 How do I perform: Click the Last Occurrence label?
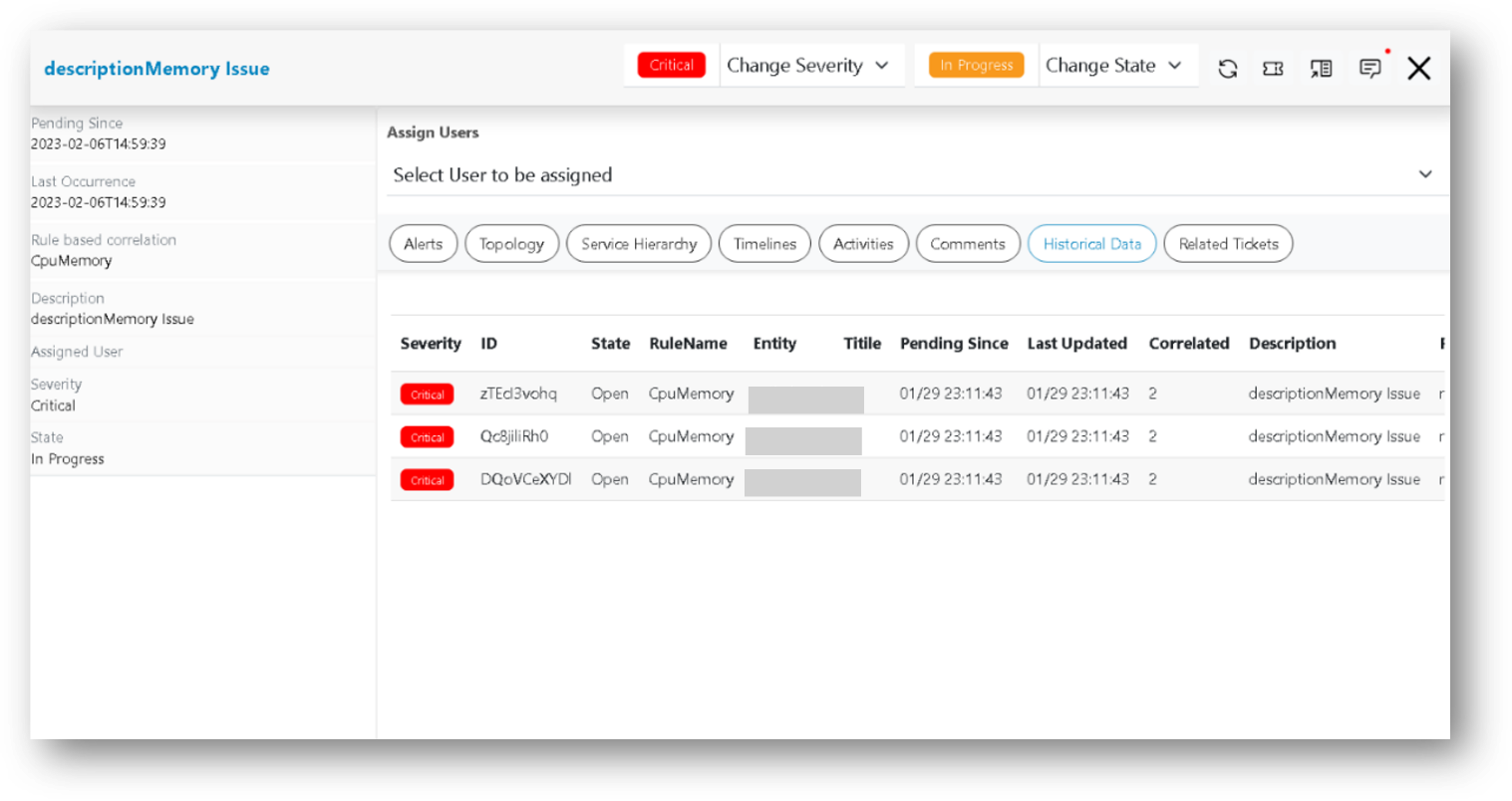tap(83, 181)
